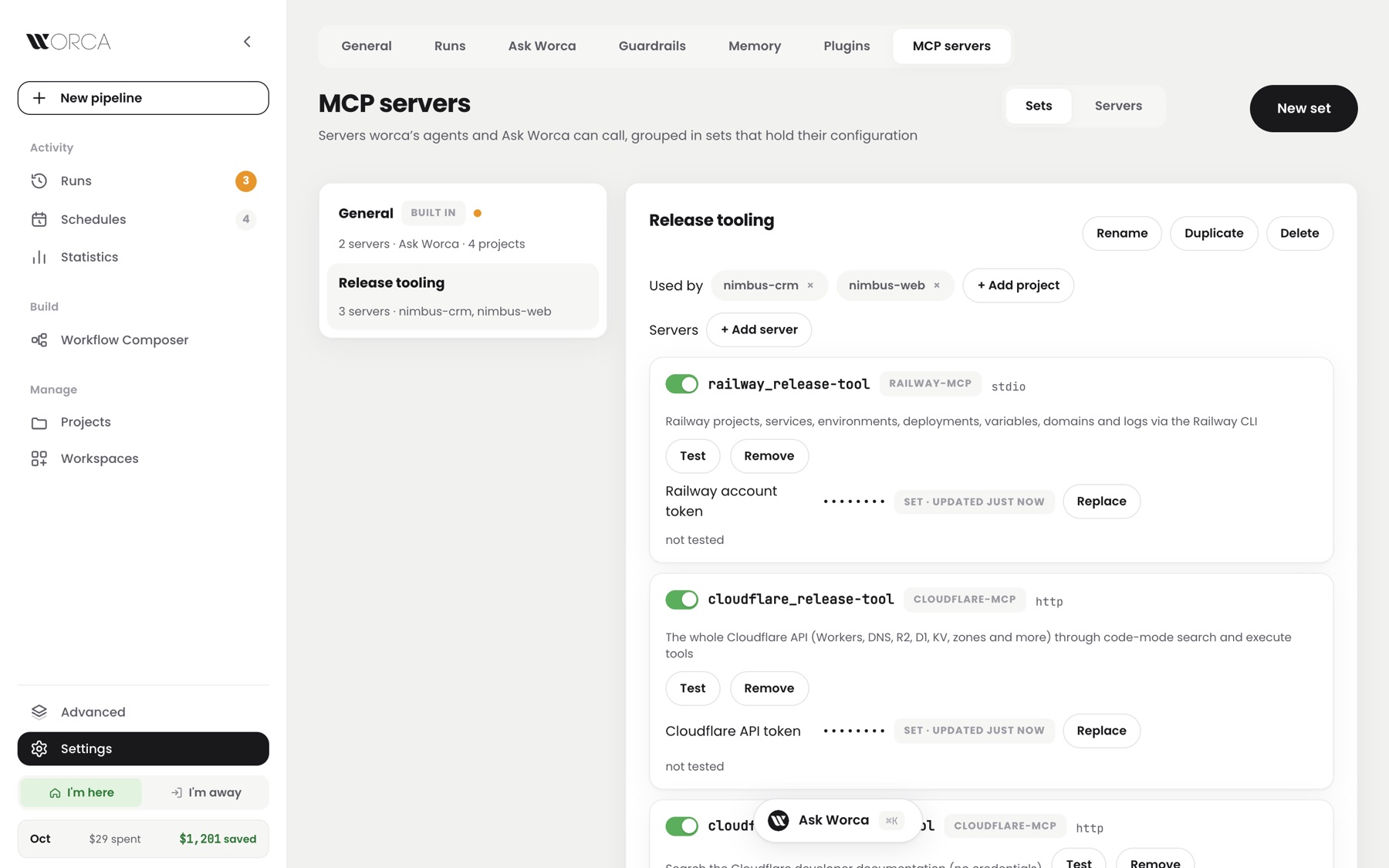This screenshot has height=868, width=1389.
Task: Duplicate the Release tooling set
Action: 1214,233
